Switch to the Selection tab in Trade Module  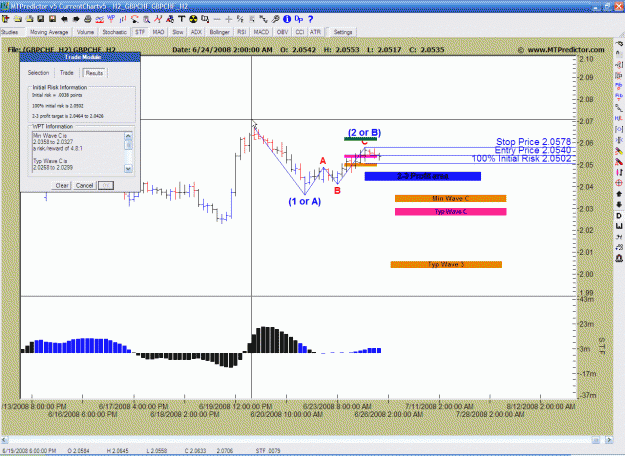click(x=38, y=73)
